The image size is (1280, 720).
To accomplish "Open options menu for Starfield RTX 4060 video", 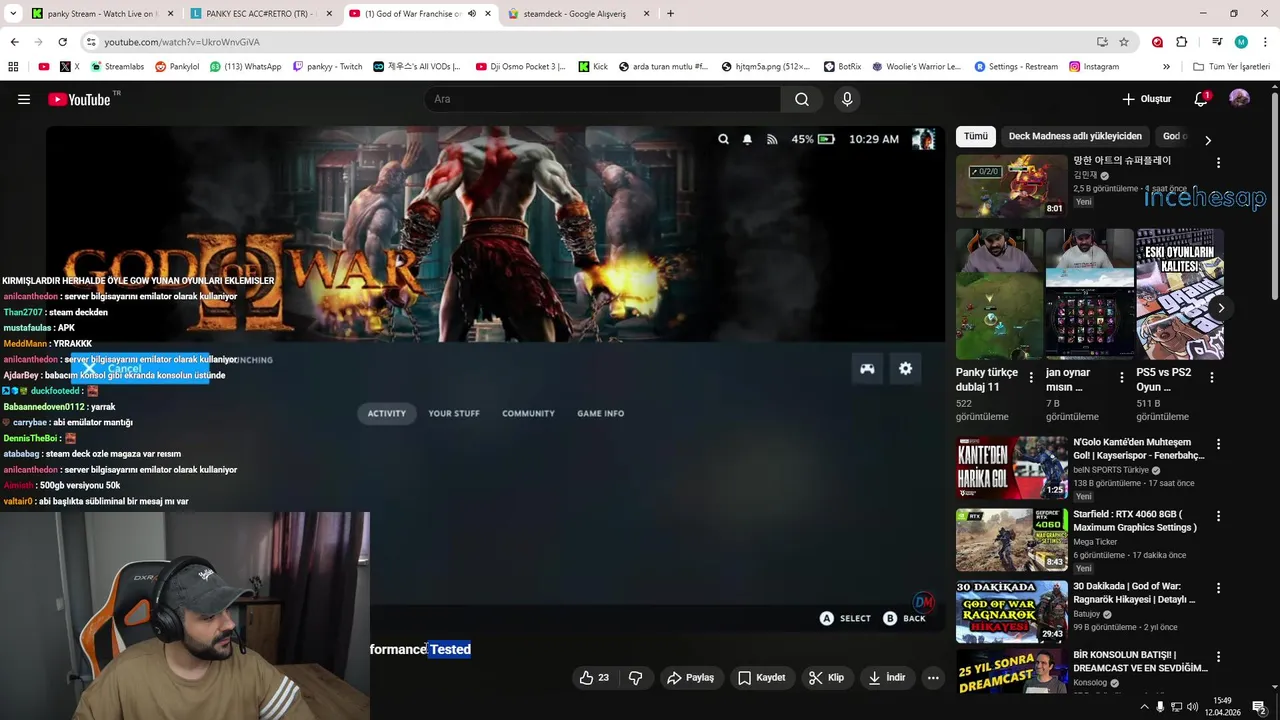I will coord(1218,516).
